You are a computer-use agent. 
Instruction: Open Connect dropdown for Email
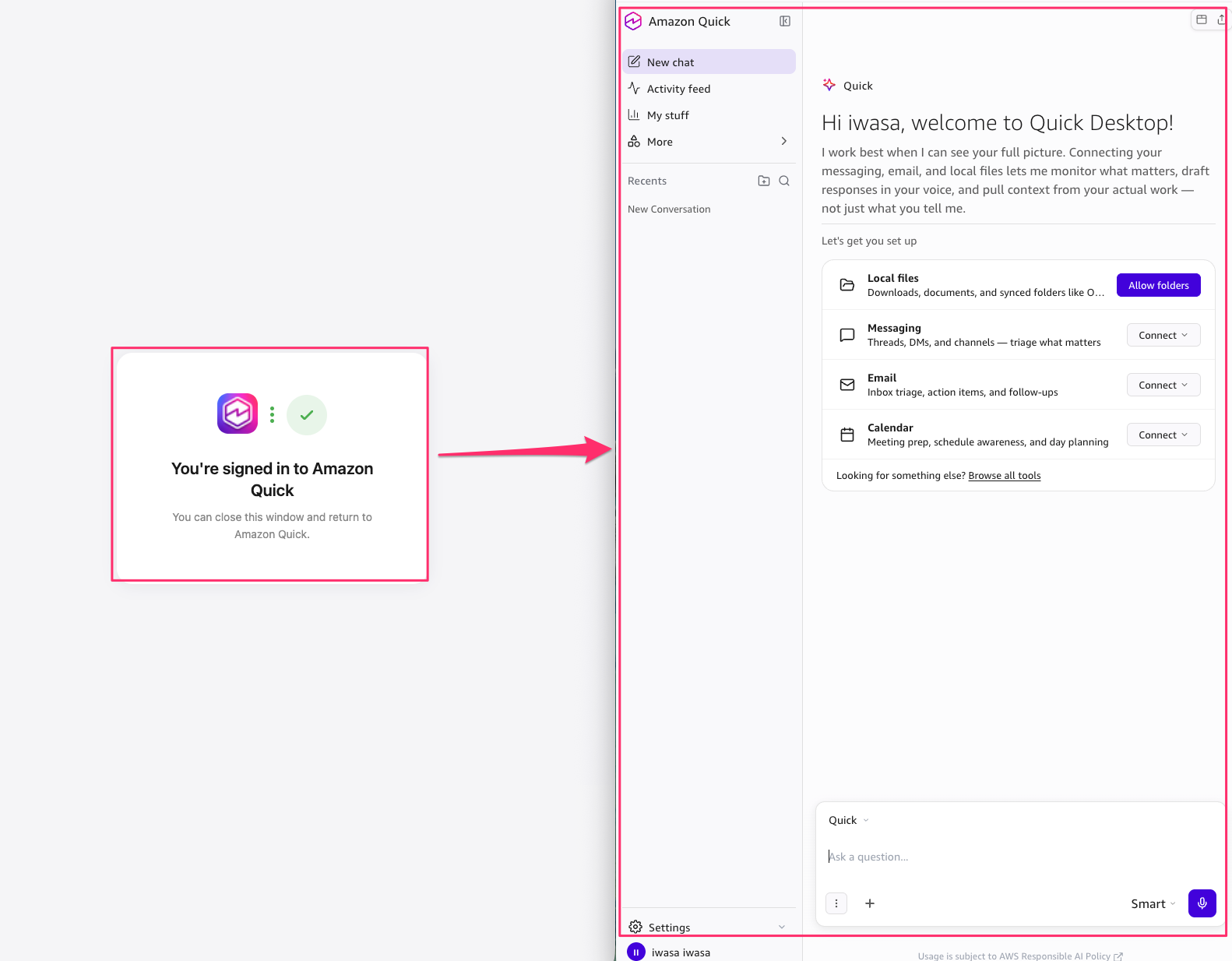pyautogui.click(x=1163, y=385)
